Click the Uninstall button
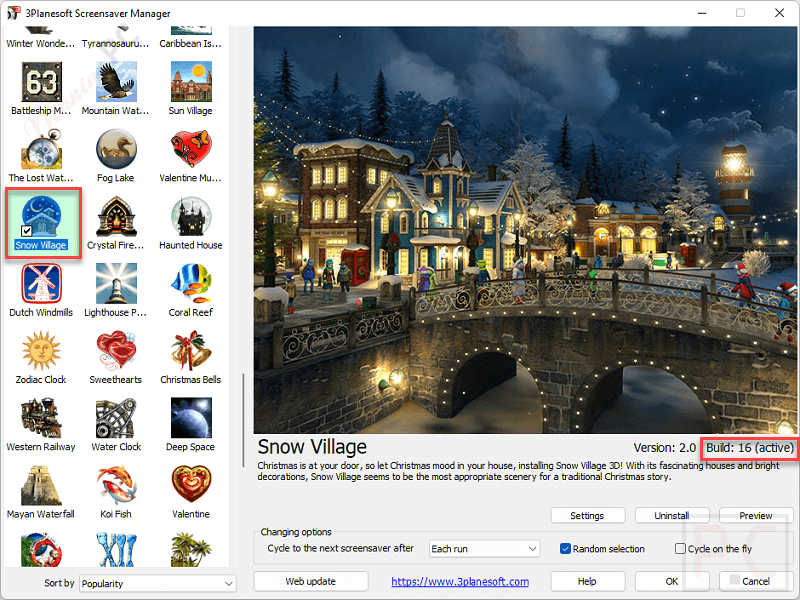Image resolution: width=800 pixels, height=600 pixels. click(672, 515)
